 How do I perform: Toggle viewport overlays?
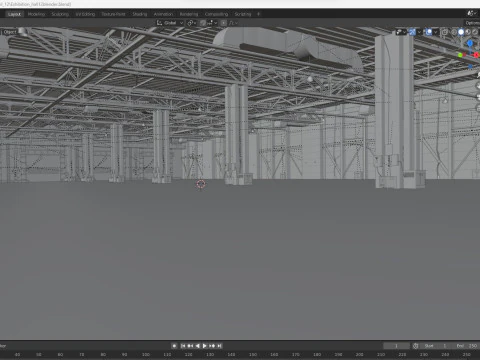429,32
